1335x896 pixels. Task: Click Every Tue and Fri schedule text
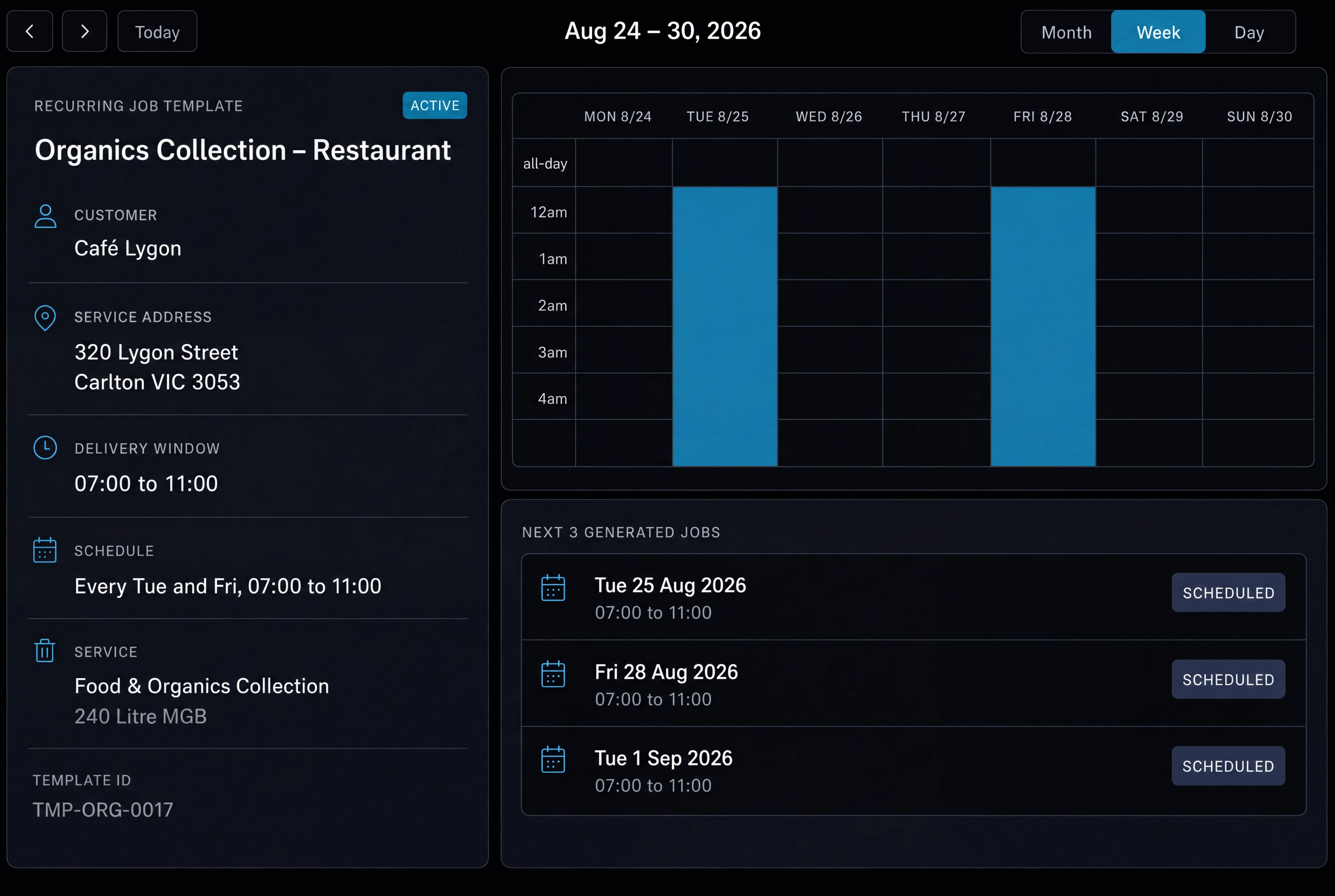pyautogui.click(x=228, y=586)
